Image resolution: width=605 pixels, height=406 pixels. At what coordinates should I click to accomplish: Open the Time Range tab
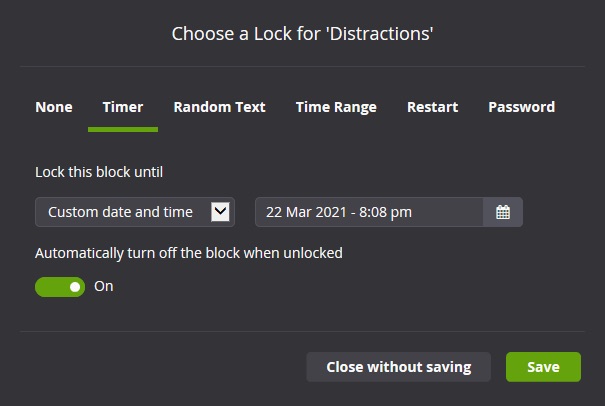click(x=336, y=107)
